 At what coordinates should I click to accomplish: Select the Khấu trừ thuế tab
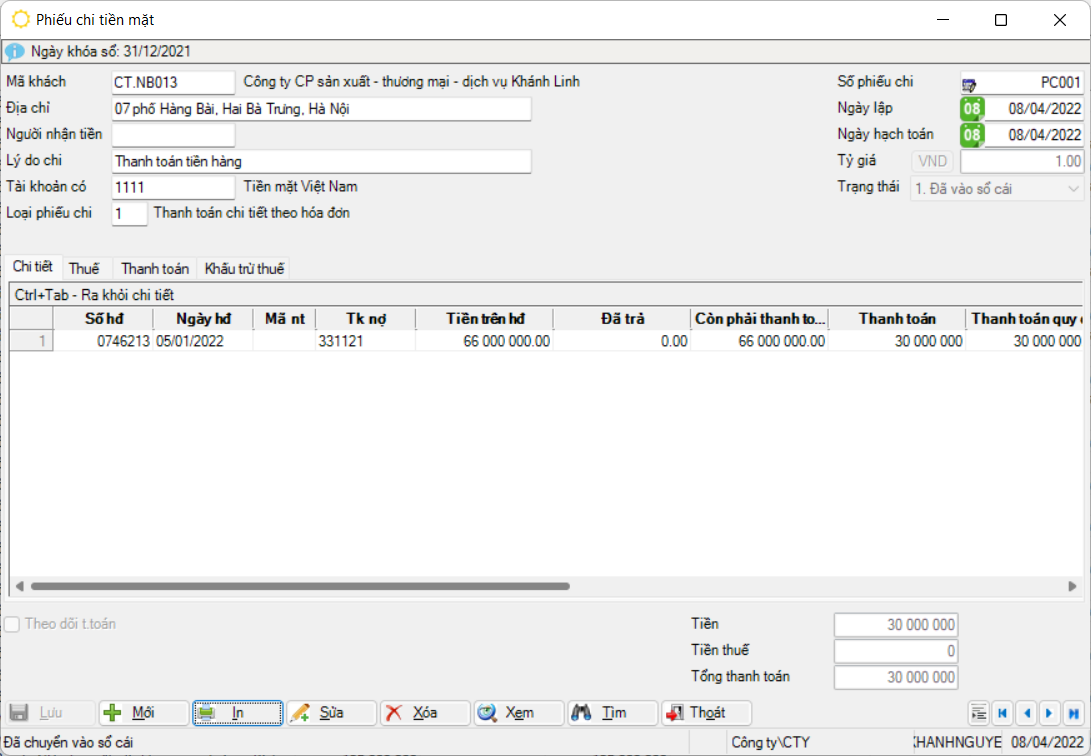point(244,268)
